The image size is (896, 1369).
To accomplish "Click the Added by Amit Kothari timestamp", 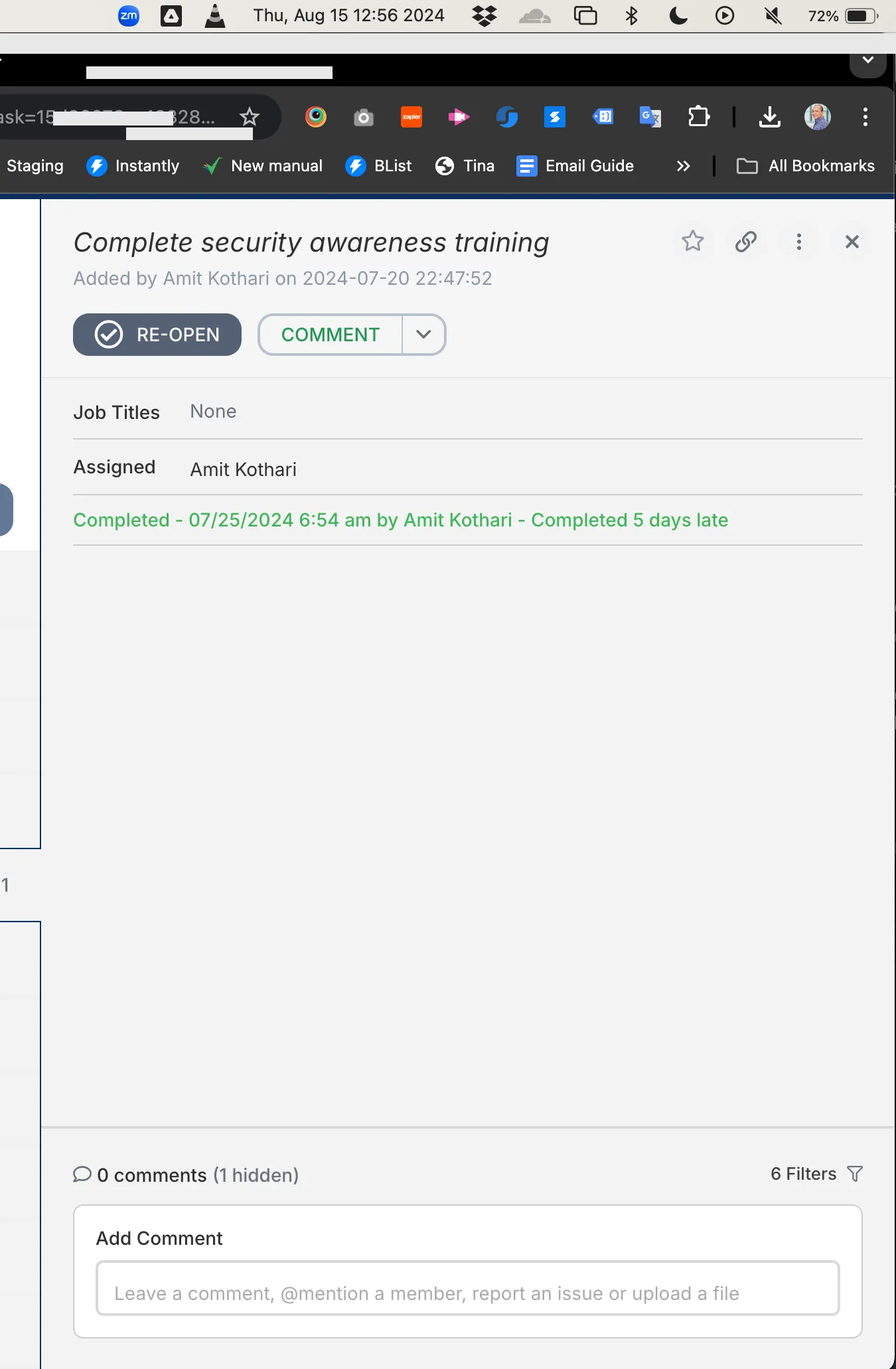I will pos(283,278).
